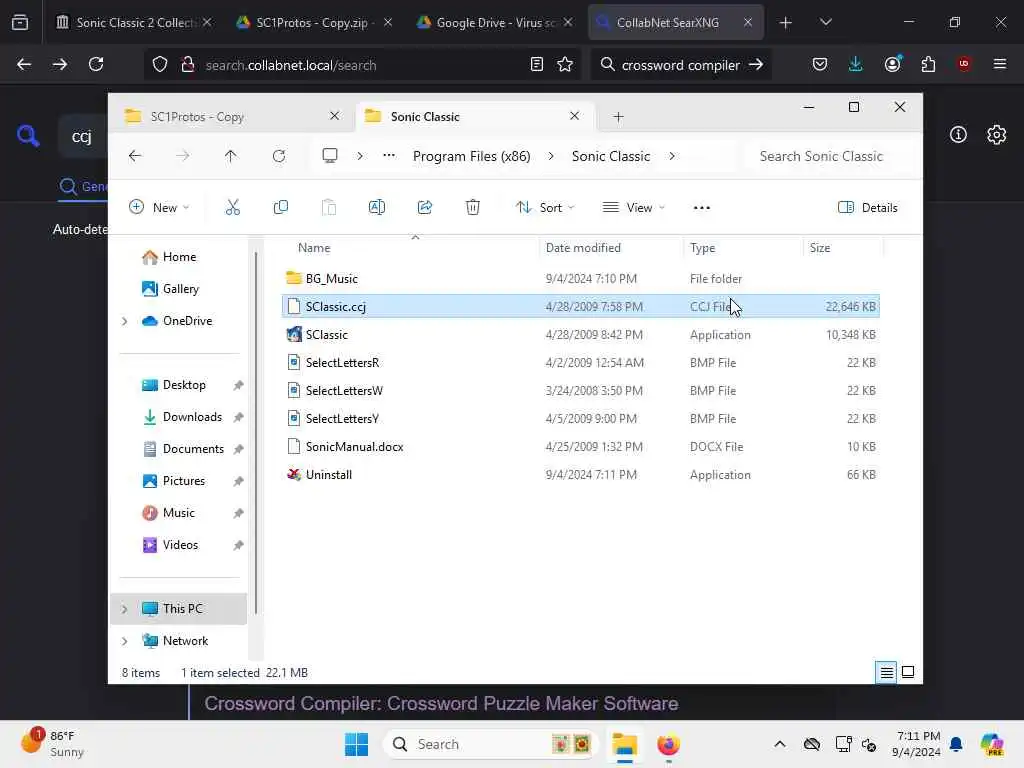The image size is (1024, 768).
Task: Switch to details list view in status bar
Action: (886, 672)
